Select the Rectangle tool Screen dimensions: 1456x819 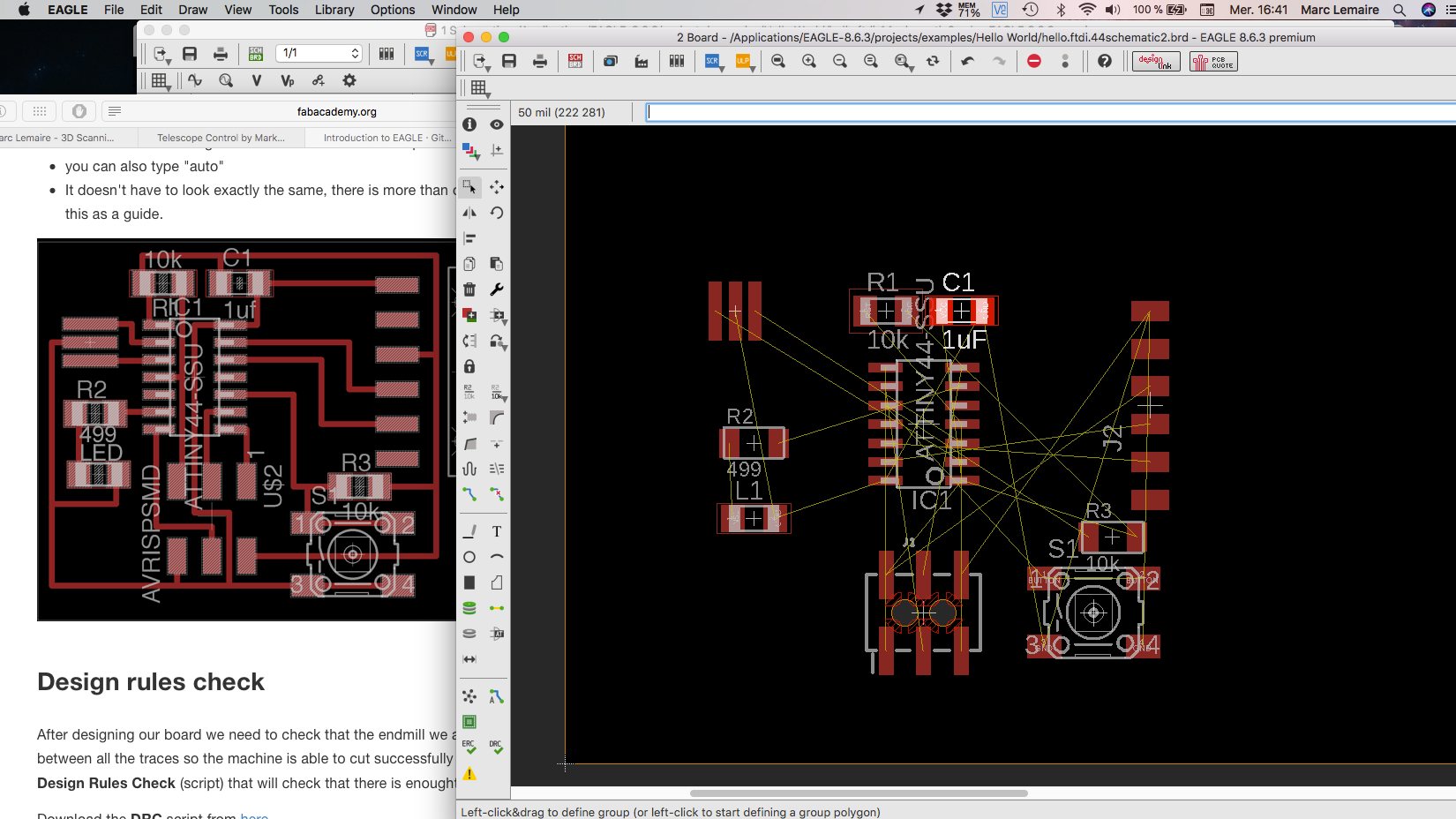[469, 582]
